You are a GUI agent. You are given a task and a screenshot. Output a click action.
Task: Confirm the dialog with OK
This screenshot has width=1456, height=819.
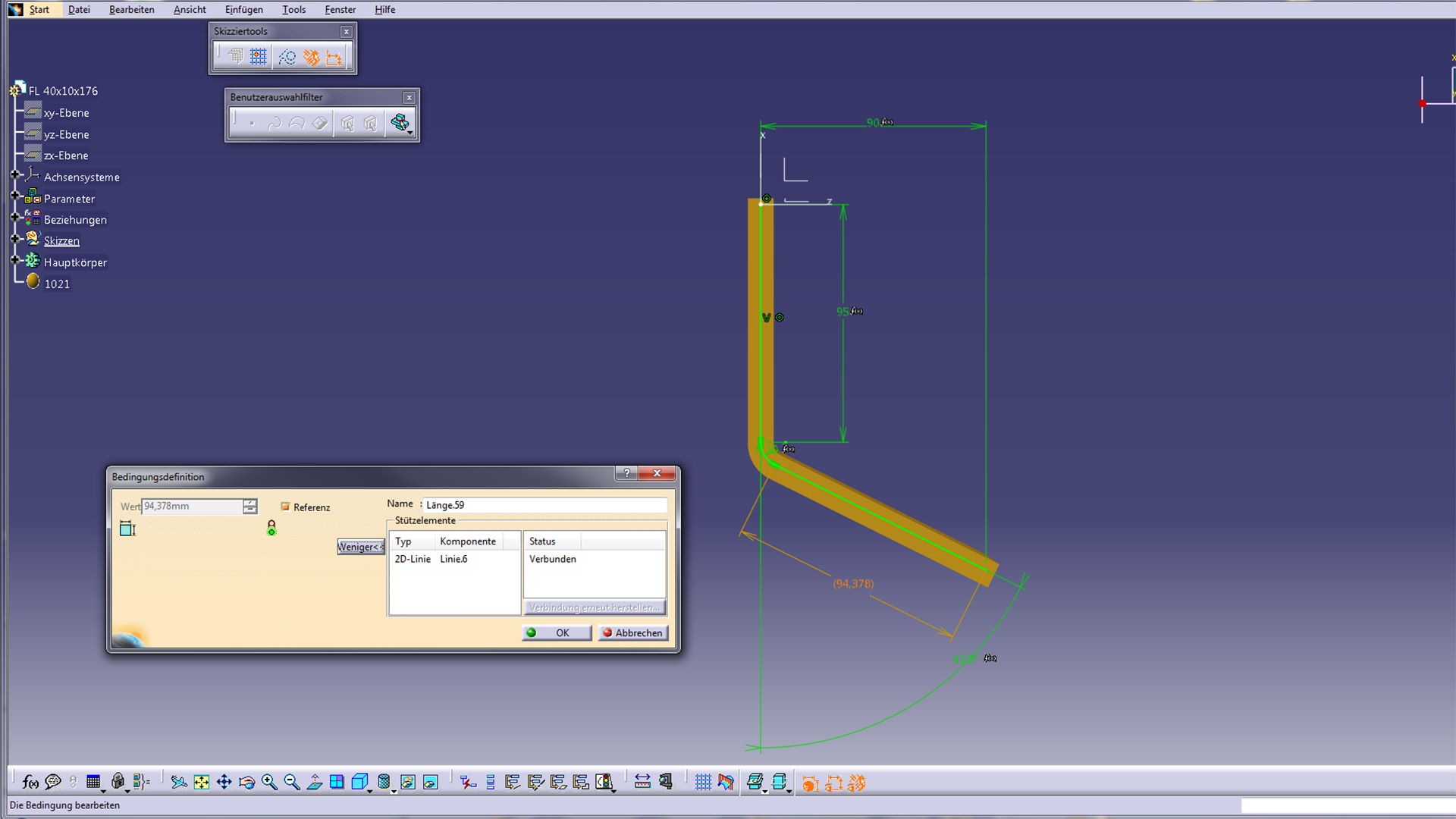pyautogui.click(x=556, y=632)
